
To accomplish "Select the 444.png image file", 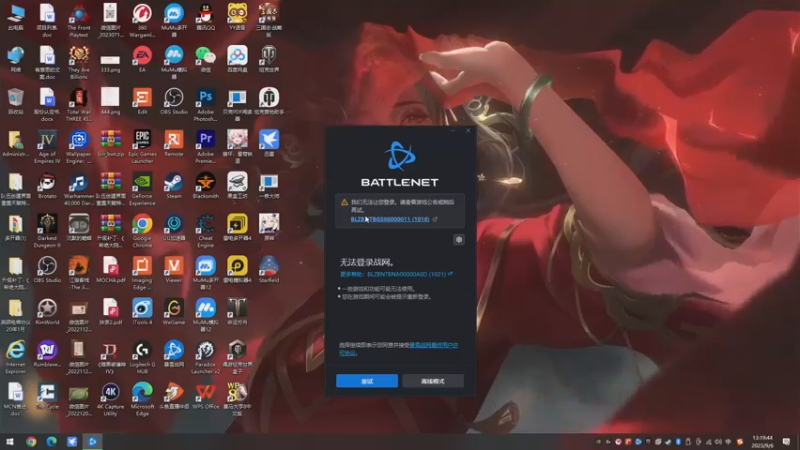I will [110, 101].
